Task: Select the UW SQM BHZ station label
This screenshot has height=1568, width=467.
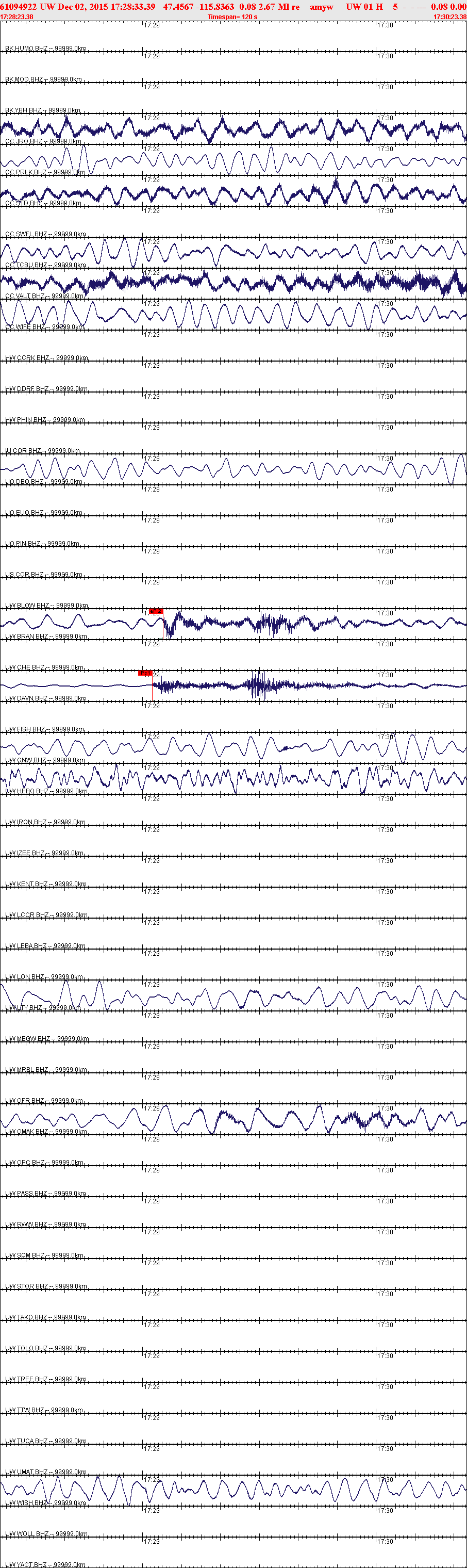Action: (45, 1256)
